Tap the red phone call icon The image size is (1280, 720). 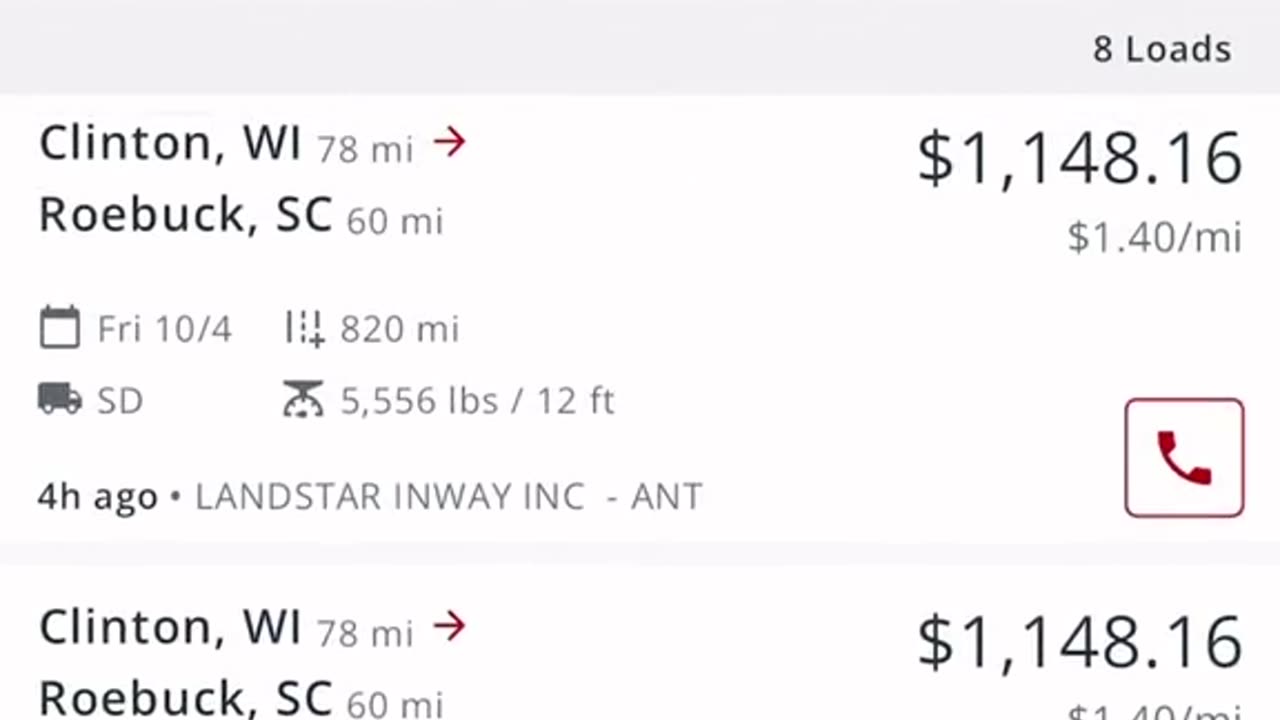pos(1184,458)
